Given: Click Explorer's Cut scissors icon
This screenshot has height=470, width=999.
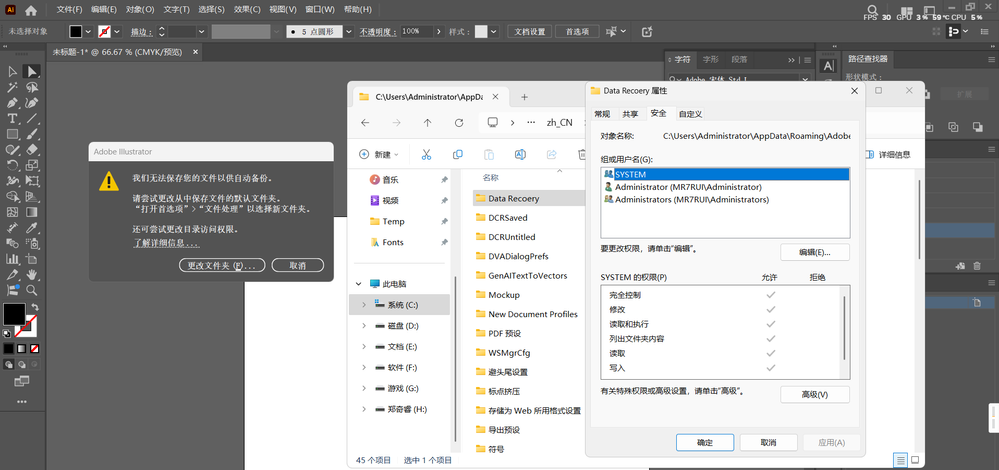Looking at the screenshot, I should pyautogui.click(x=426, y=154).
